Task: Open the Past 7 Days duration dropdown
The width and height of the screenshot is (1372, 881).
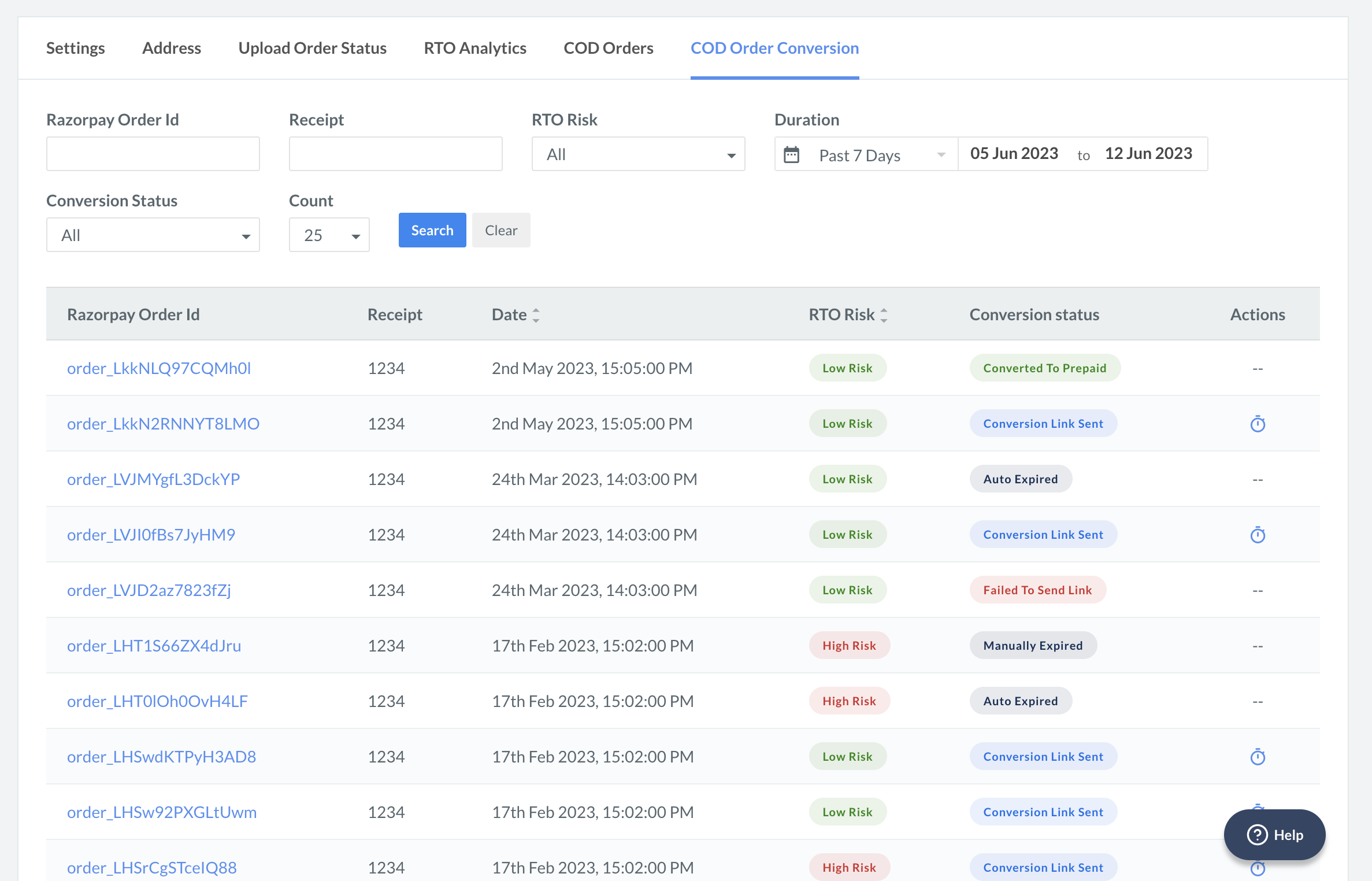Action: (866, 154)
